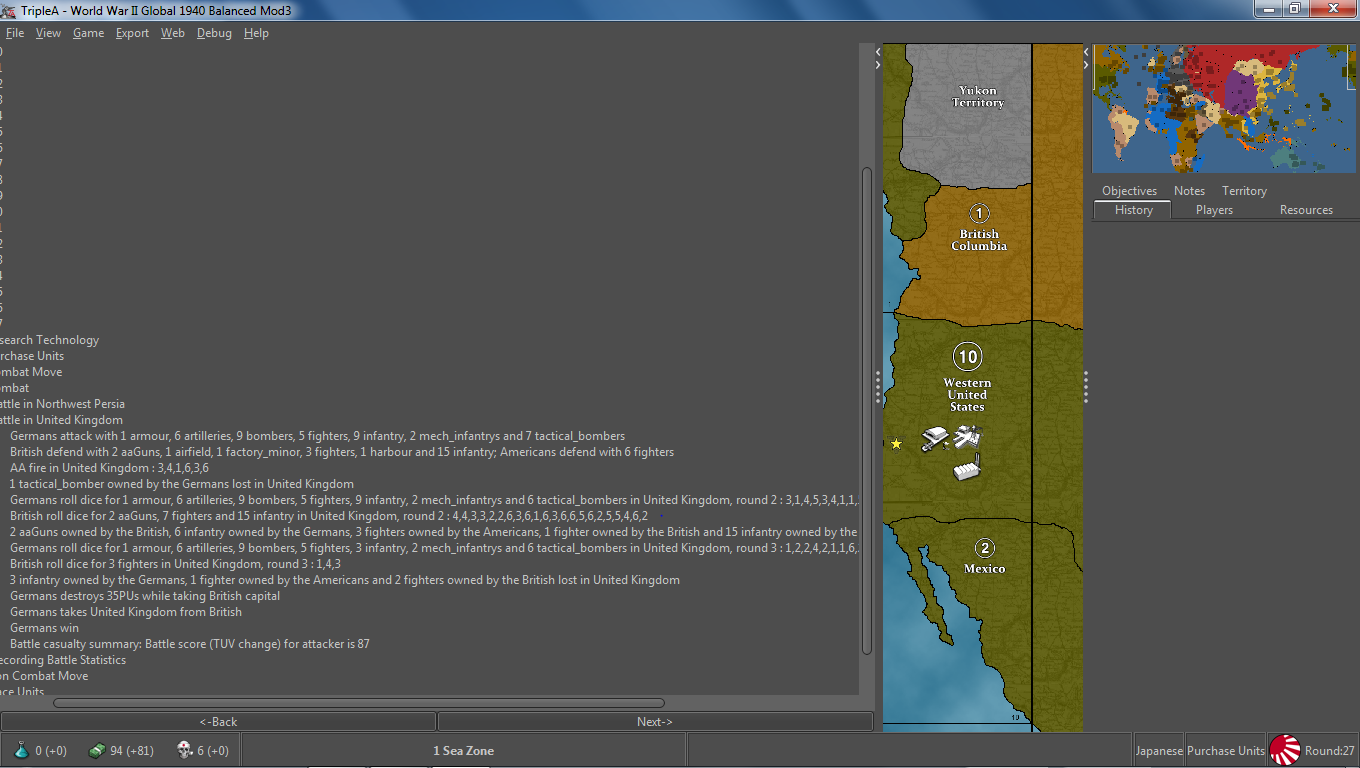This screenshot has width=1360, height=768.
Task: Click the tech tokens flask icon
Action: [22, 750]
